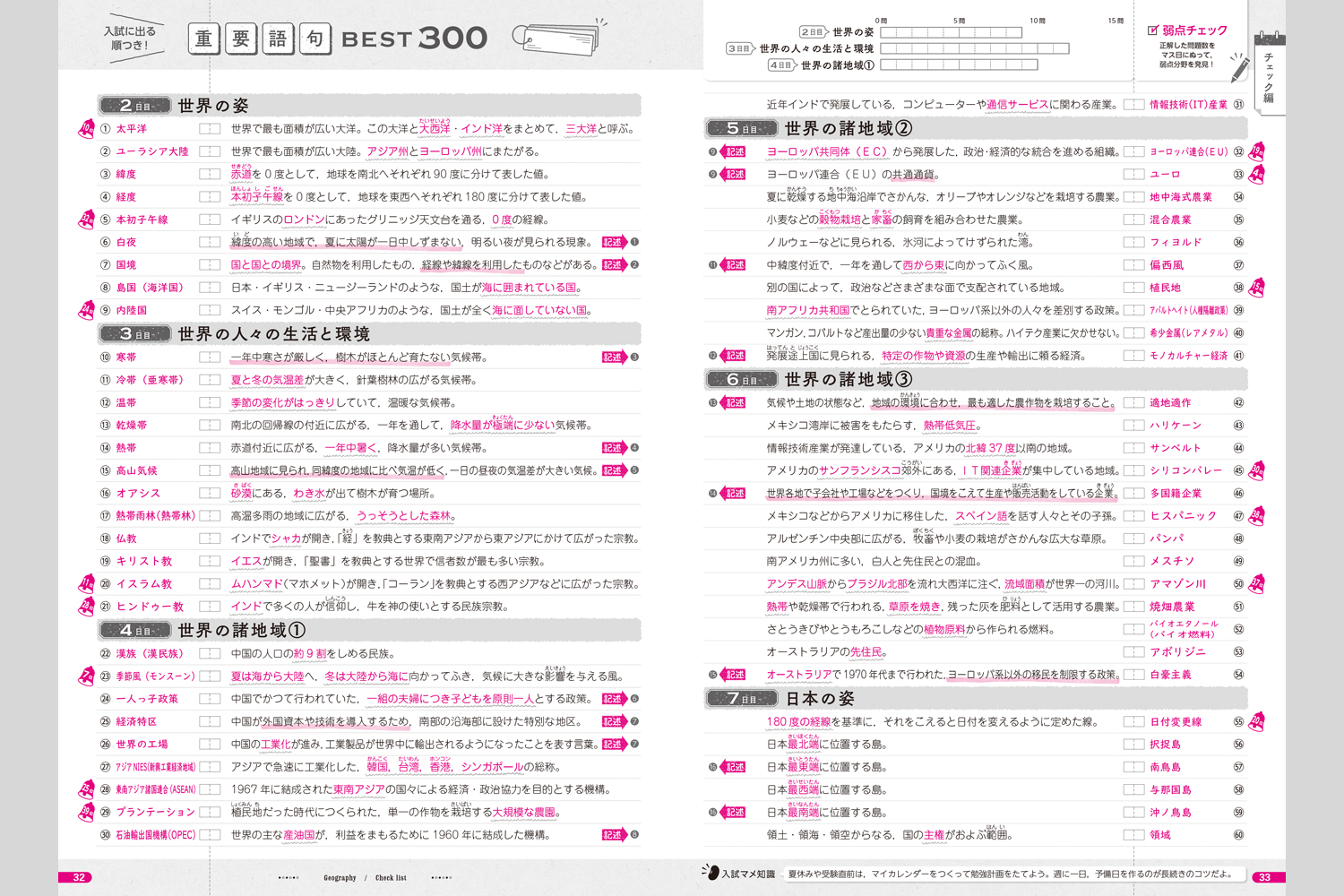
Task: Click the 記述 tag in the 寒帯 row
Action: pos(614,357)
